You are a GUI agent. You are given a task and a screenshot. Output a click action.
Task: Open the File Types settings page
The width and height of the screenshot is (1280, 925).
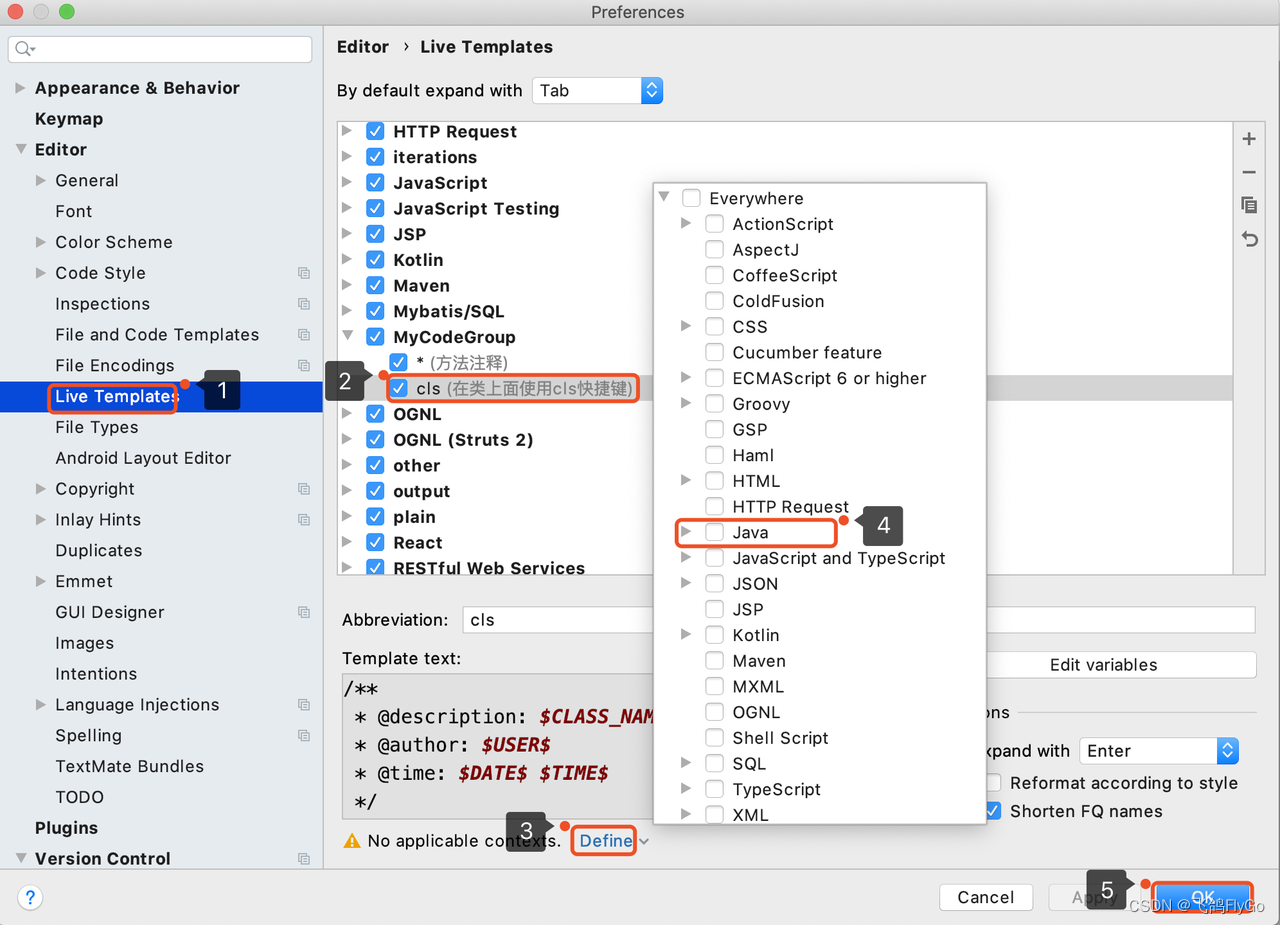coord(97,428)
